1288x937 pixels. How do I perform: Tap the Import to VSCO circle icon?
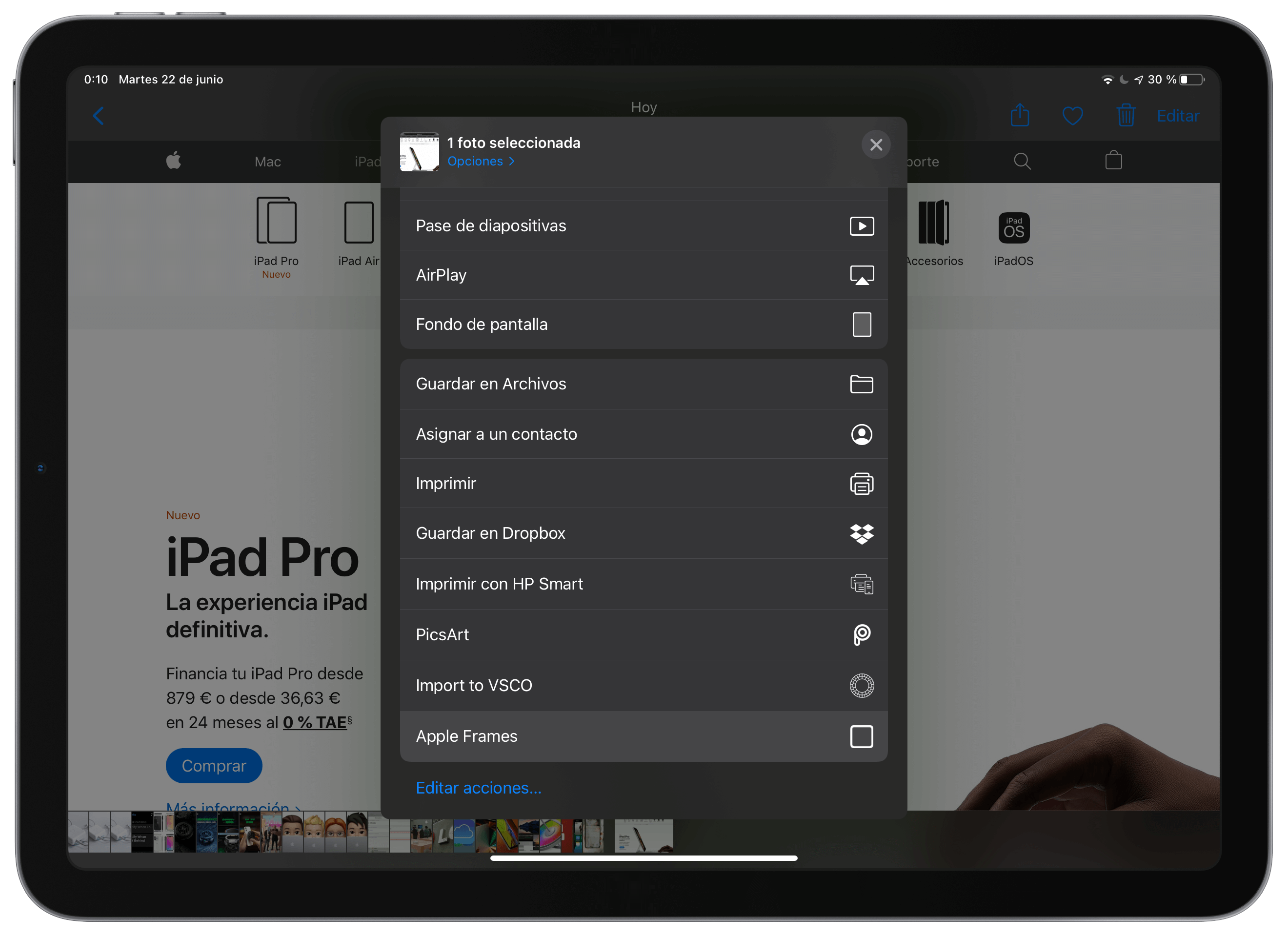coord(861,685)
